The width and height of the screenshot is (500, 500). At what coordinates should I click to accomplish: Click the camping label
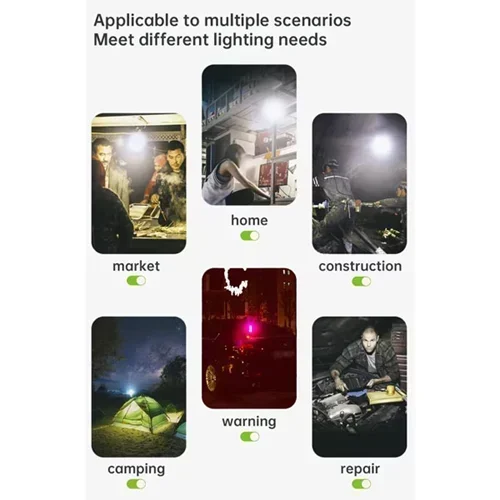tap(136, 469)
